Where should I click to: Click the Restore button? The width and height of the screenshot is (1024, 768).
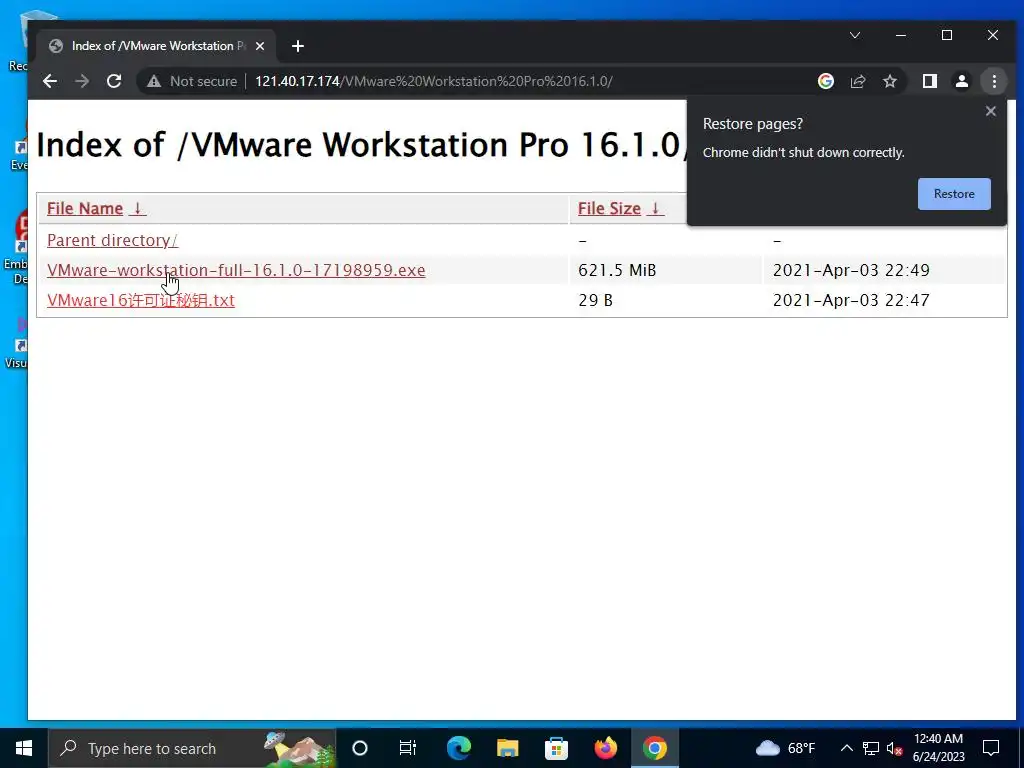click(x=954, y=194)
